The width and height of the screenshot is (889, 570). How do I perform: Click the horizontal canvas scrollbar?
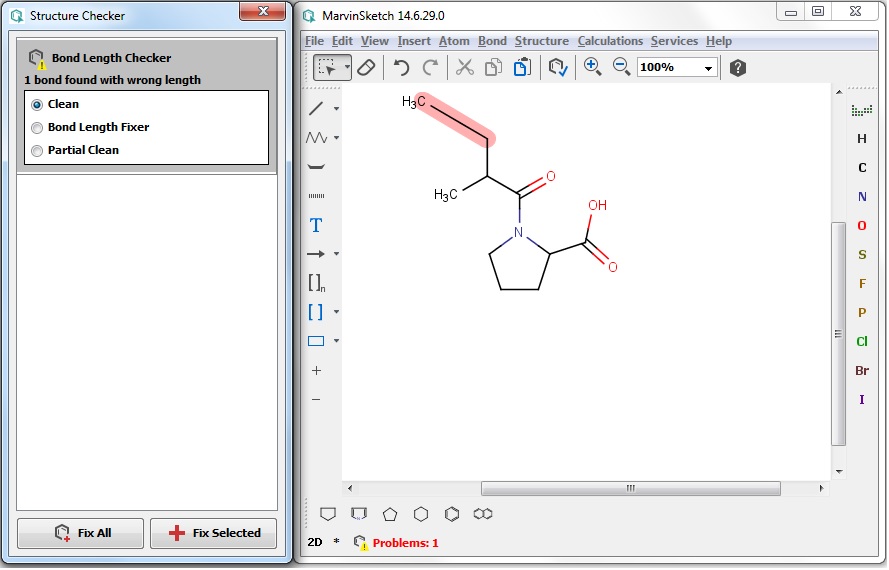click(630, 489)
